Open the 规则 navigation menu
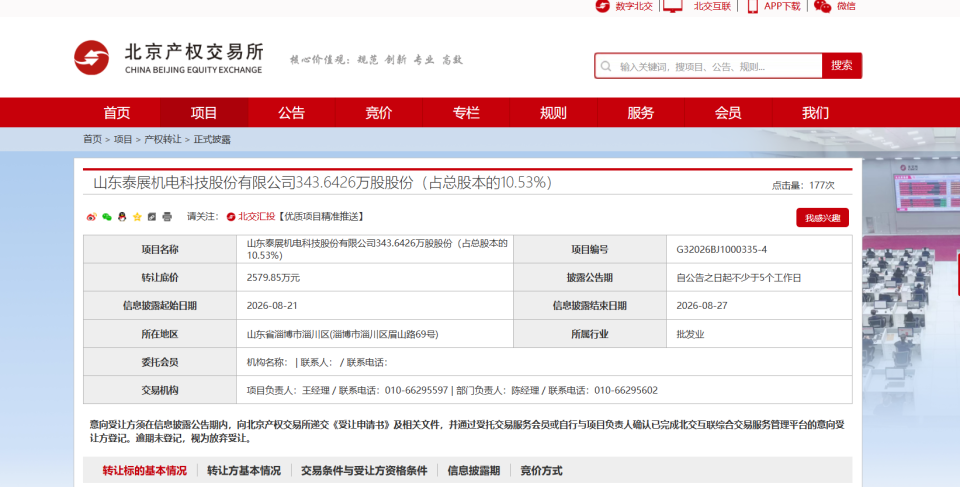Viewport: 960px width, 487px height. pyautogui.click(x=553, y=113)
